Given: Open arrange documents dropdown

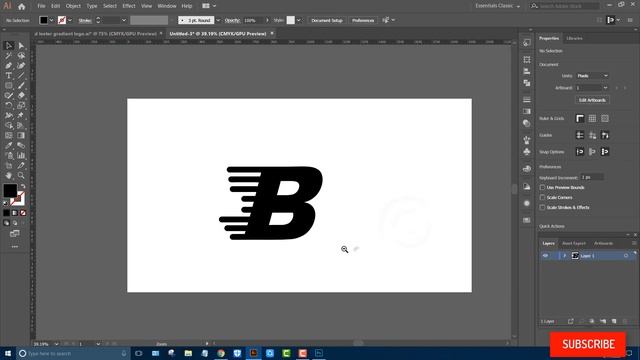Looking at the screenshot, I should coord(209,6).
